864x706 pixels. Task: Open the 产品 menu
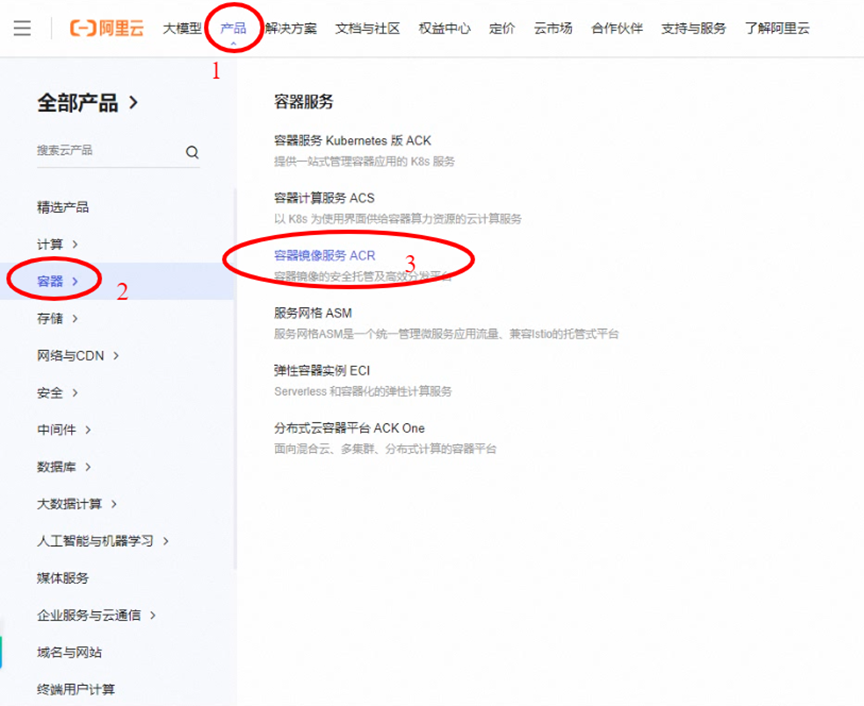click(x=233, y=28)
